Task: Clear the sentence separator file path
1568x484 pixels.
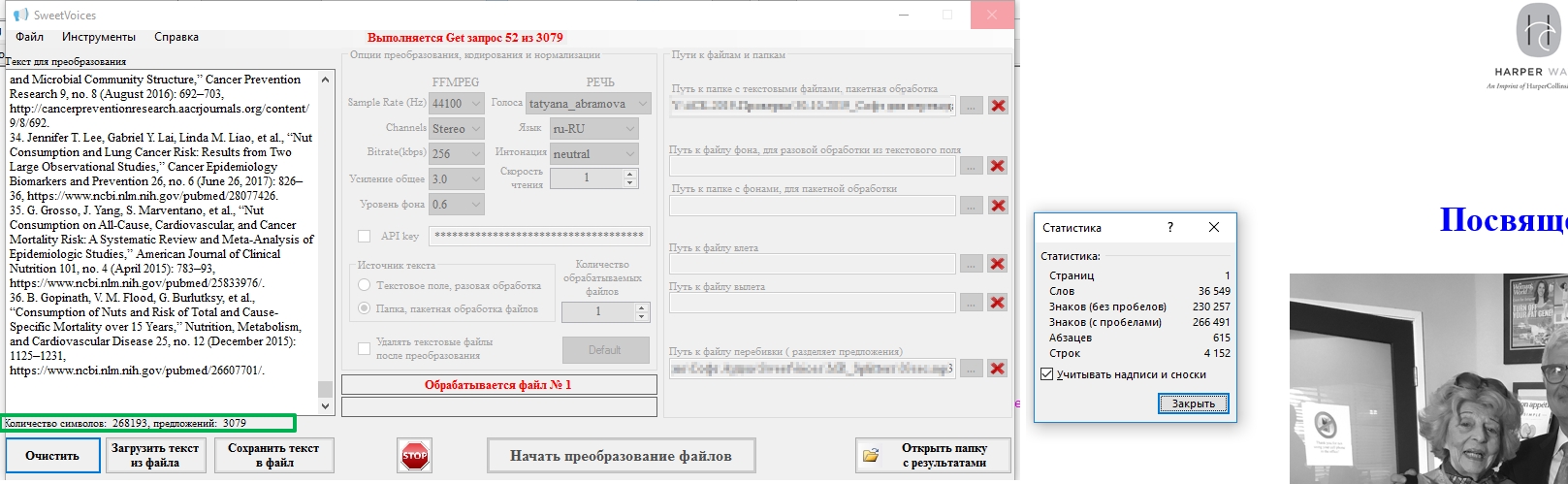Action: pyautogui.click(x=997, y=368)
